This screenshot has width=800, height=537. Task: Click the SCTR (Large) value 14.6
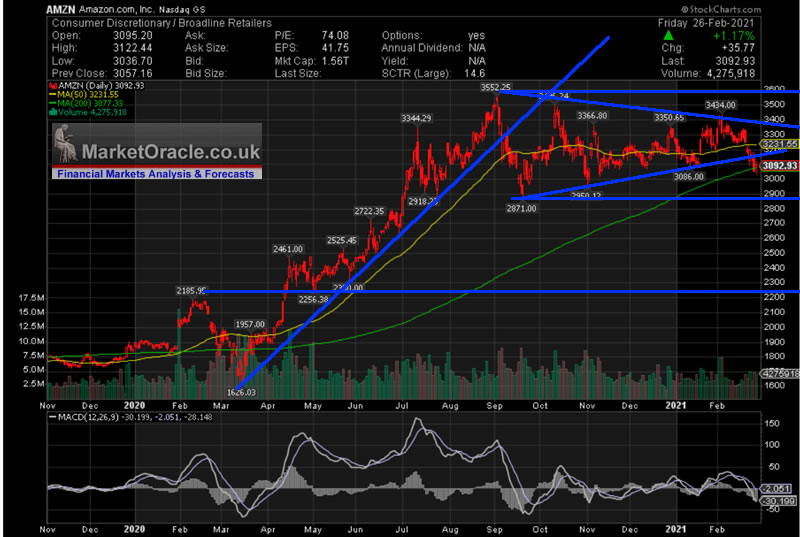(x=476, y=73)
